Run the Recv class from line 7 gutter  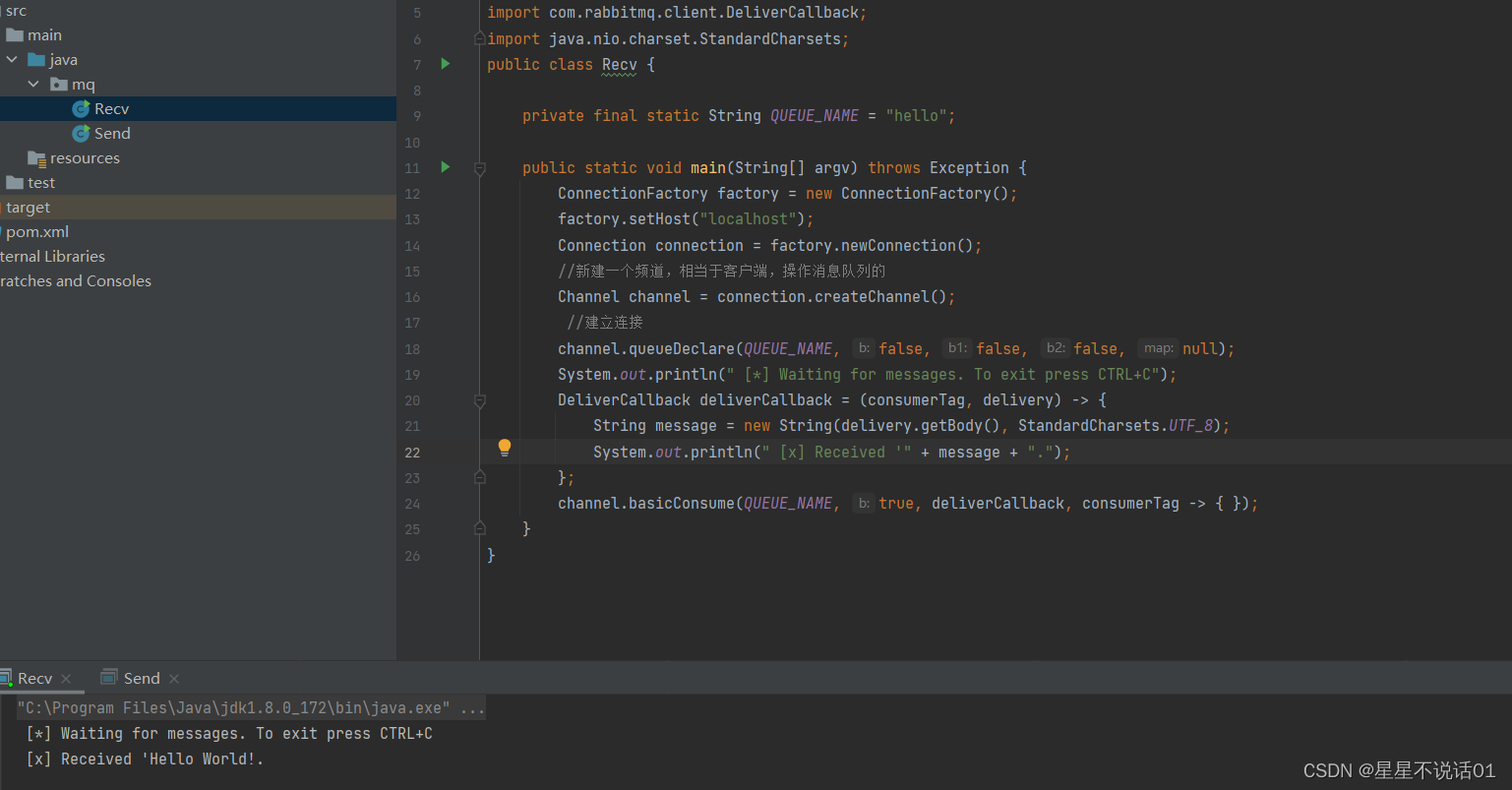[446, 64]
